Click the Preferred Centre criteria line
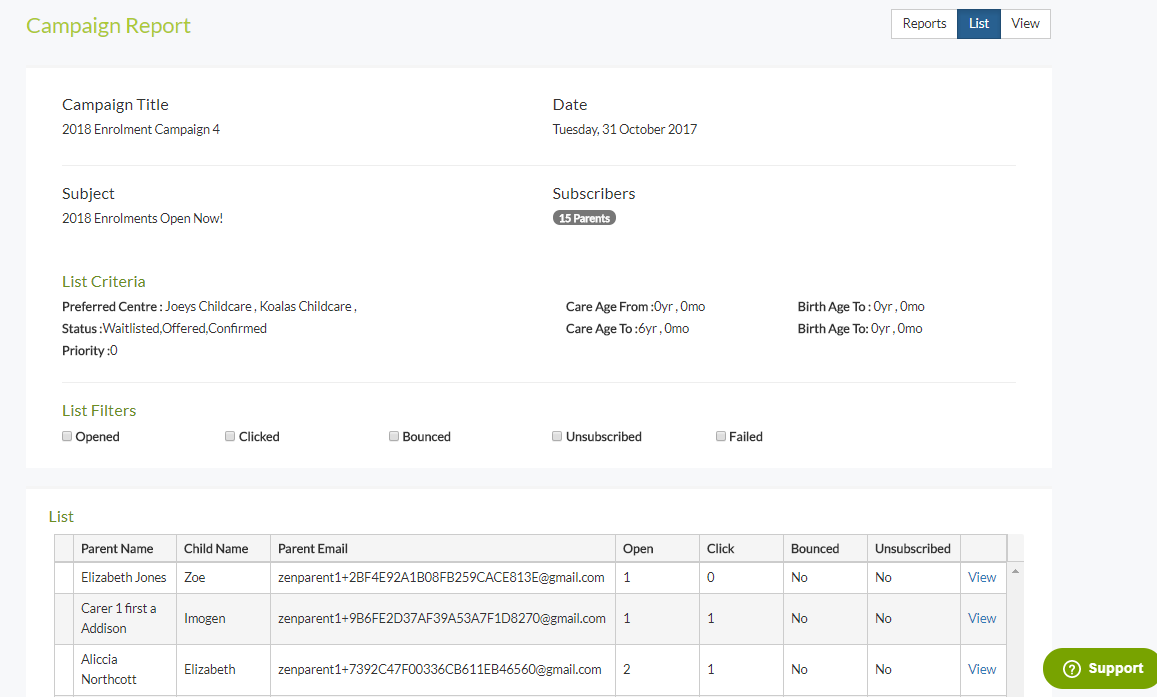1157x697 pixels. coord(210,306)
